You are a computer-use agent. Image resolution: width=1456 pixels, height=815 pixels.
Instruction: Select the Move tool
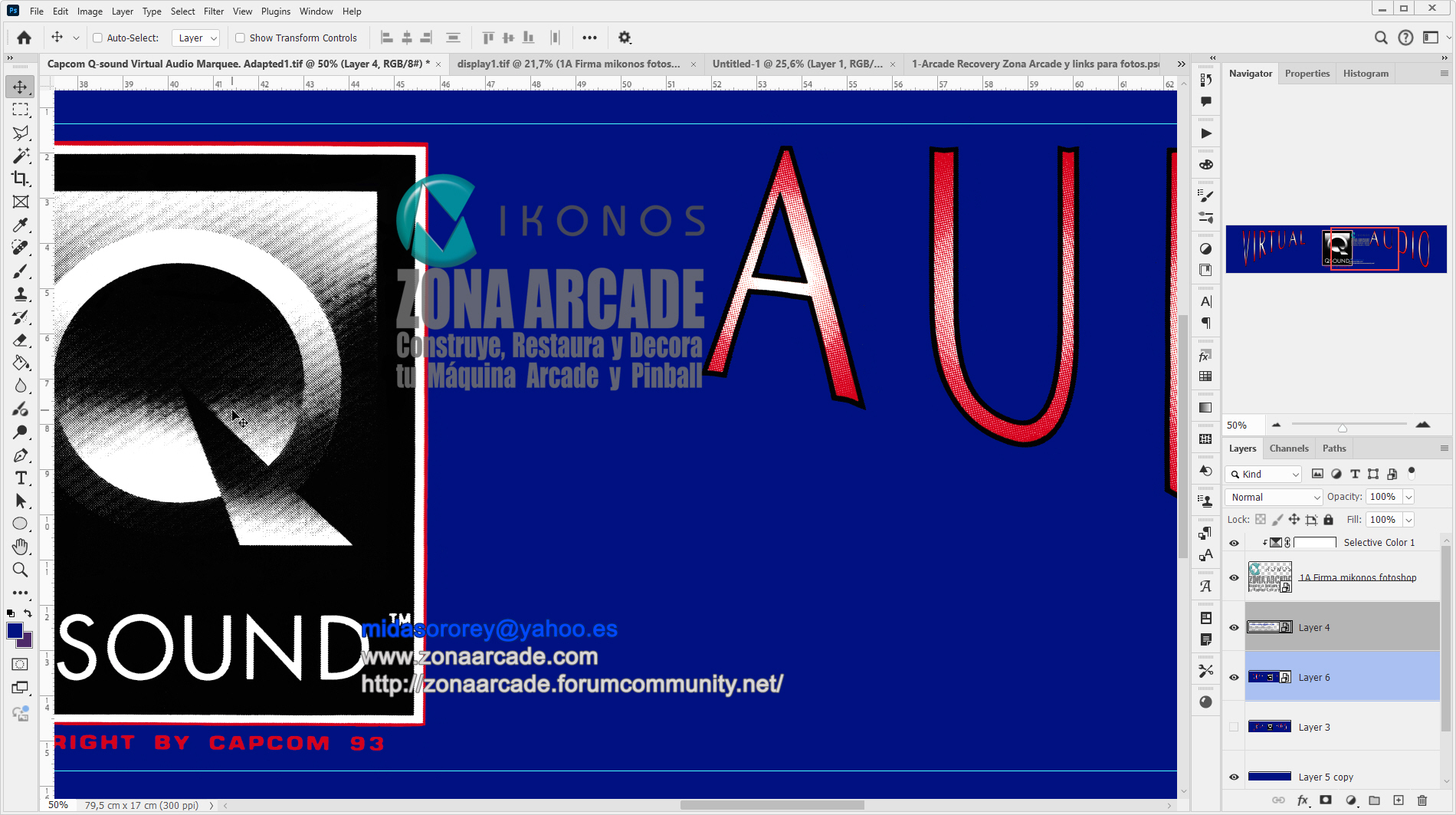pos(20,87)
